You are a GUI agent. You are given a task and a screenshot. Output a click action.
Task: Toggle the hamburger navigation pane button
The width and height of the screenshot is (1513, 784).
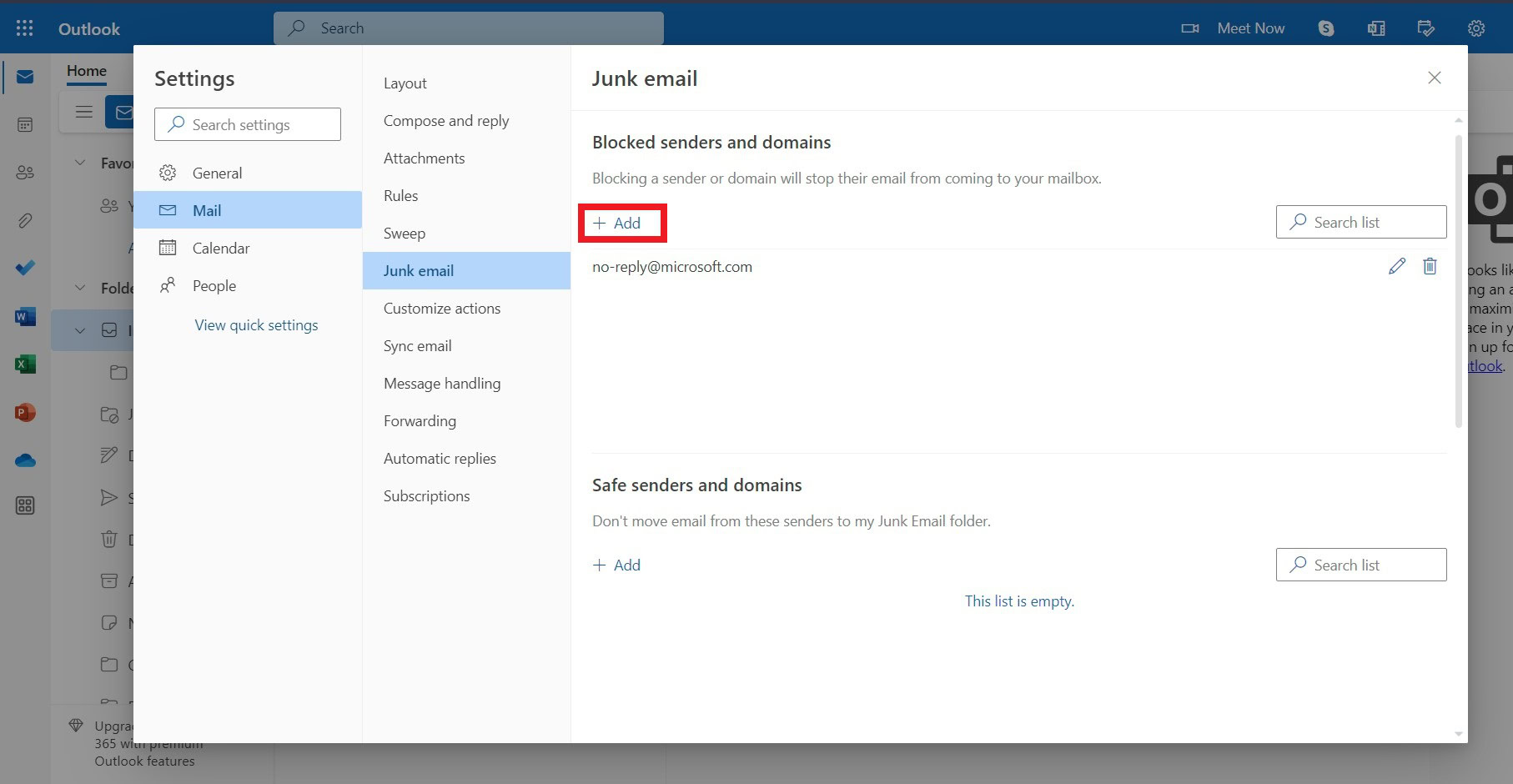(83, 112)
